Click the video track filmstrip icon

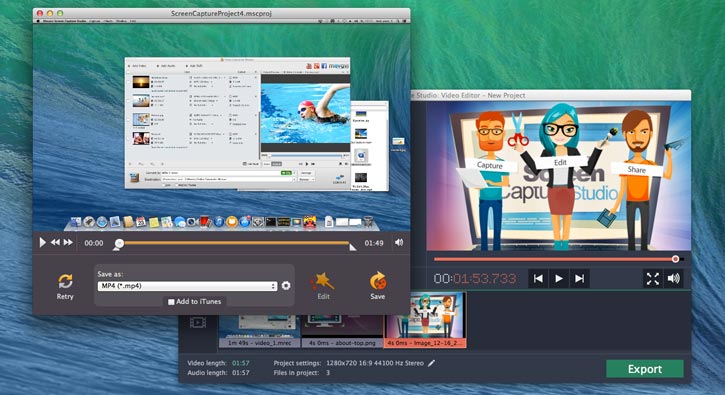[x=198, y=322]
